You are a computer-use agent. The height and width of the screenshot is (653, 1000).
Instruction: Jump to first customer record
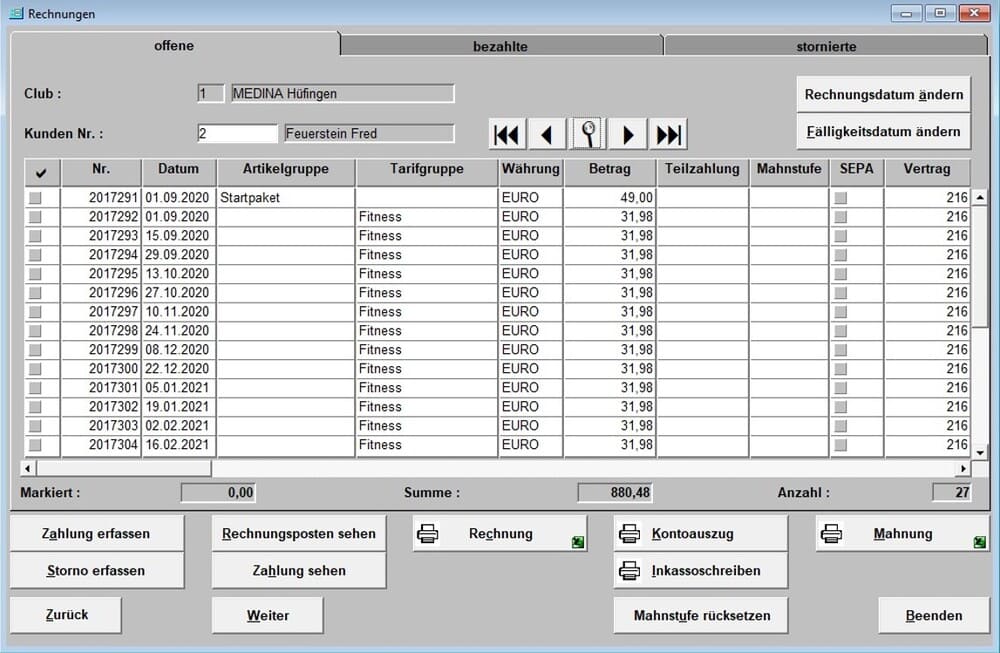tap(508, 134)
